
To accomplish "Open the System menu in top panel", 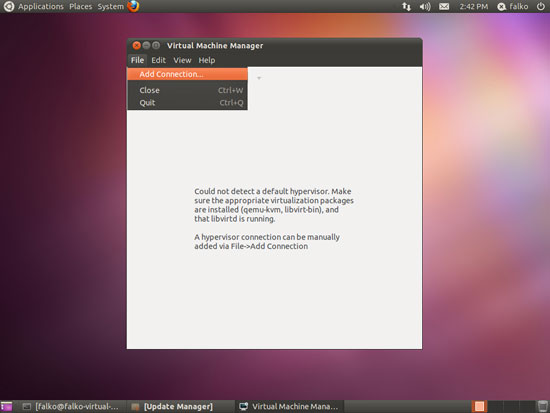I will pyautogui.click(x=110, y=6).
